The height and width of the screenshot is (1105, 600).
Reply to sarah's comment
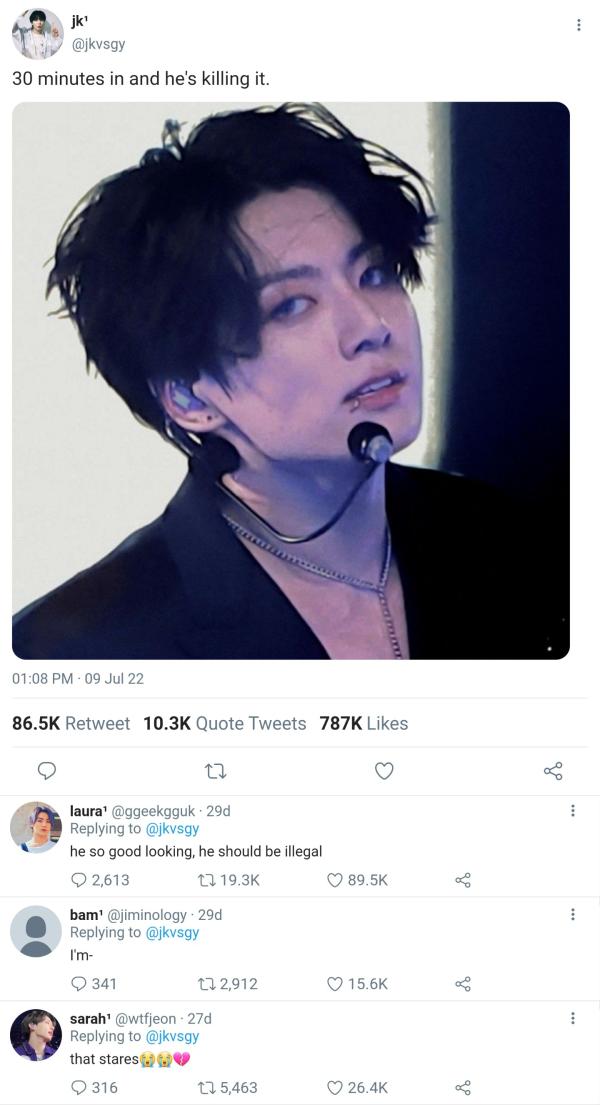[79, 1088]
